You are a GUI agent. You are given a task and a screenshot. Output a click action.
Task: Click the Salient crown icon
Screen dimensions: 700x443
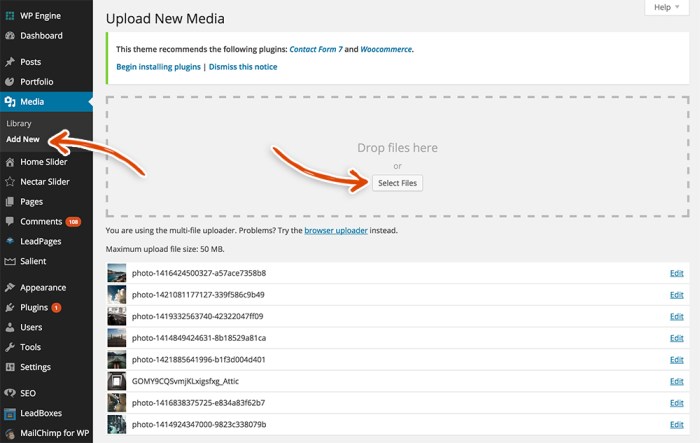pos(10,261)
